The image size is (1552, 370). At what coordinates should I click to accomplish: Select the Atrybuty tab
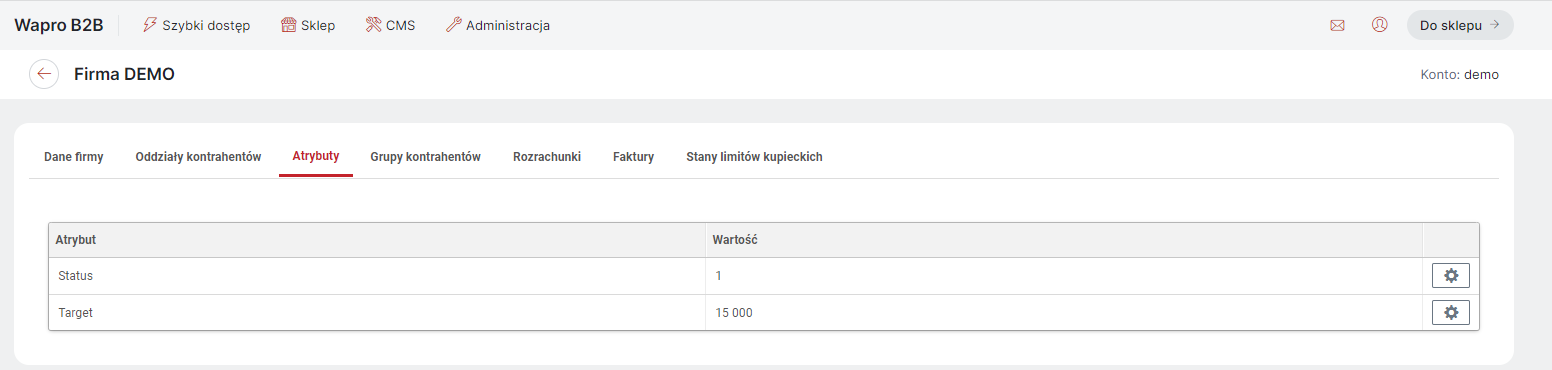(316, 156)
